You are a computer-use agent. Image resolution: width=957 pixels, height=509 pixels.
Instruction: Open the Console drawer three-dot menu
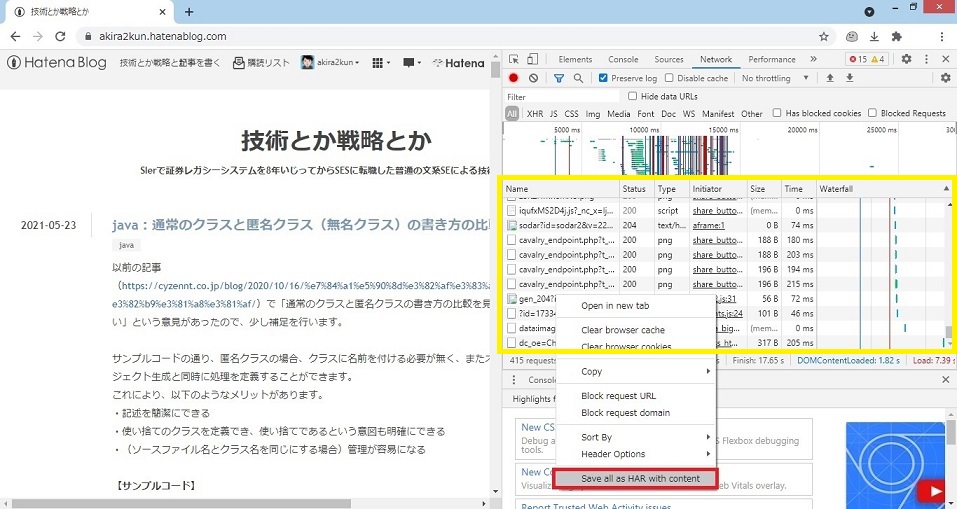pos(514,380)
